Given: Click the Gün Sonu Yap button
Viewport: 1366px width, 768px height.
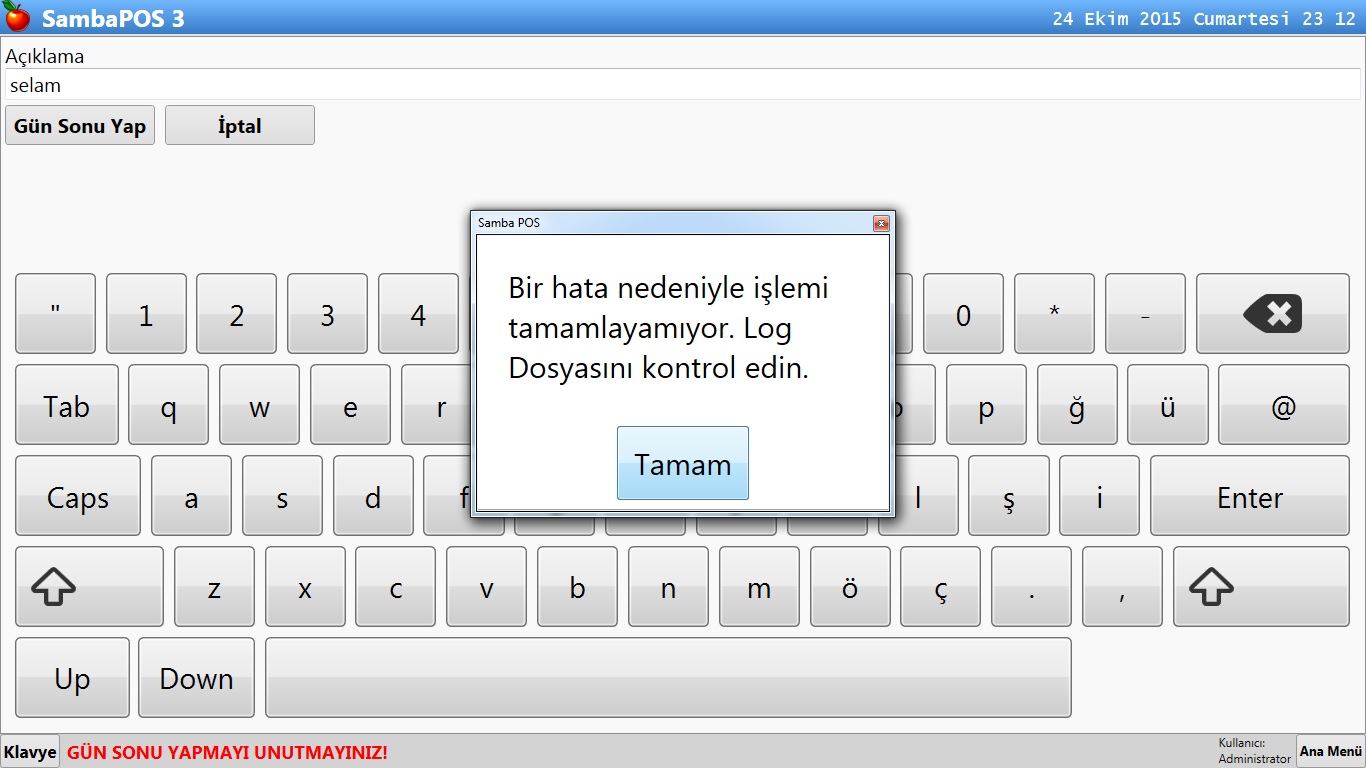Looking at the screenshot, I should (x=80, y=126).
